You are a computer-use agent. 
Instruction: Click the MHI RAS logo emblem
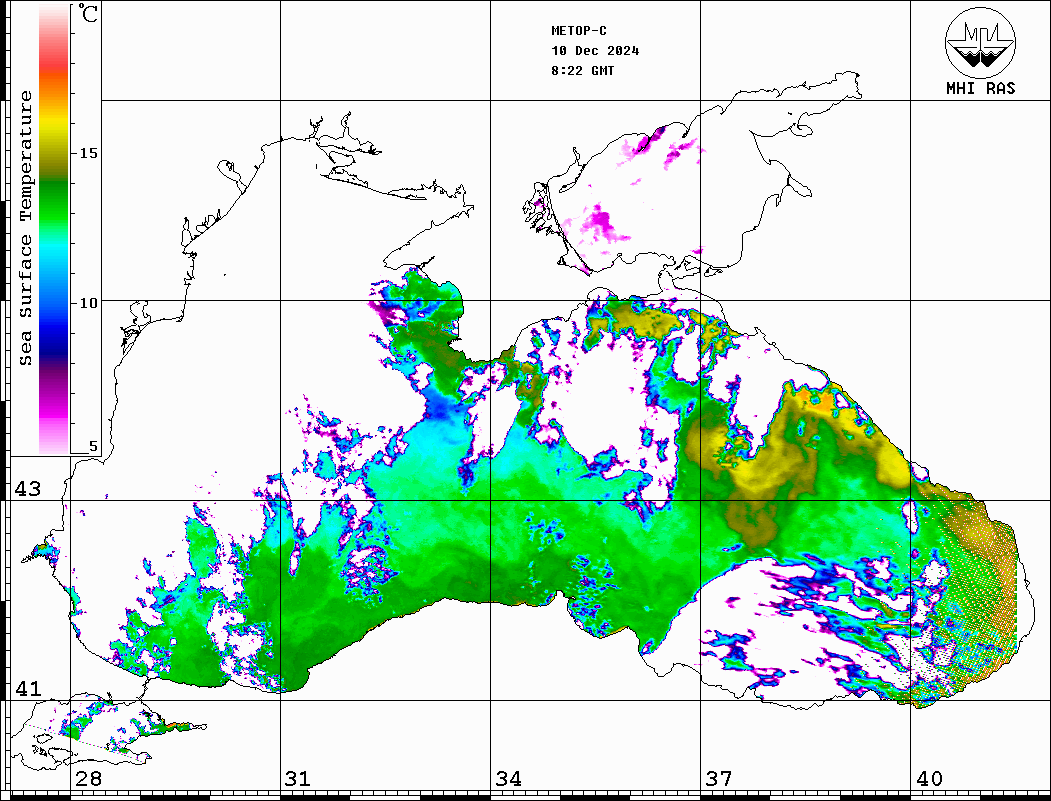[980, 42]
